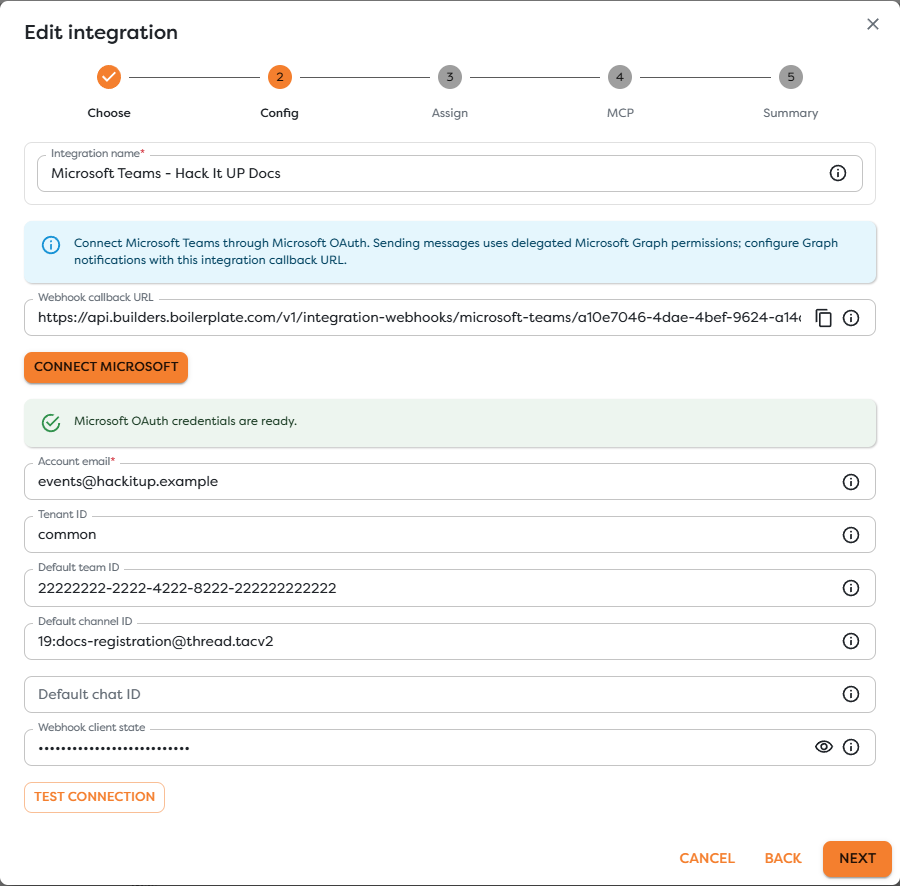Show info for Account email field
The width and height of the screenshot is (900, 886).
click(851, 482)
